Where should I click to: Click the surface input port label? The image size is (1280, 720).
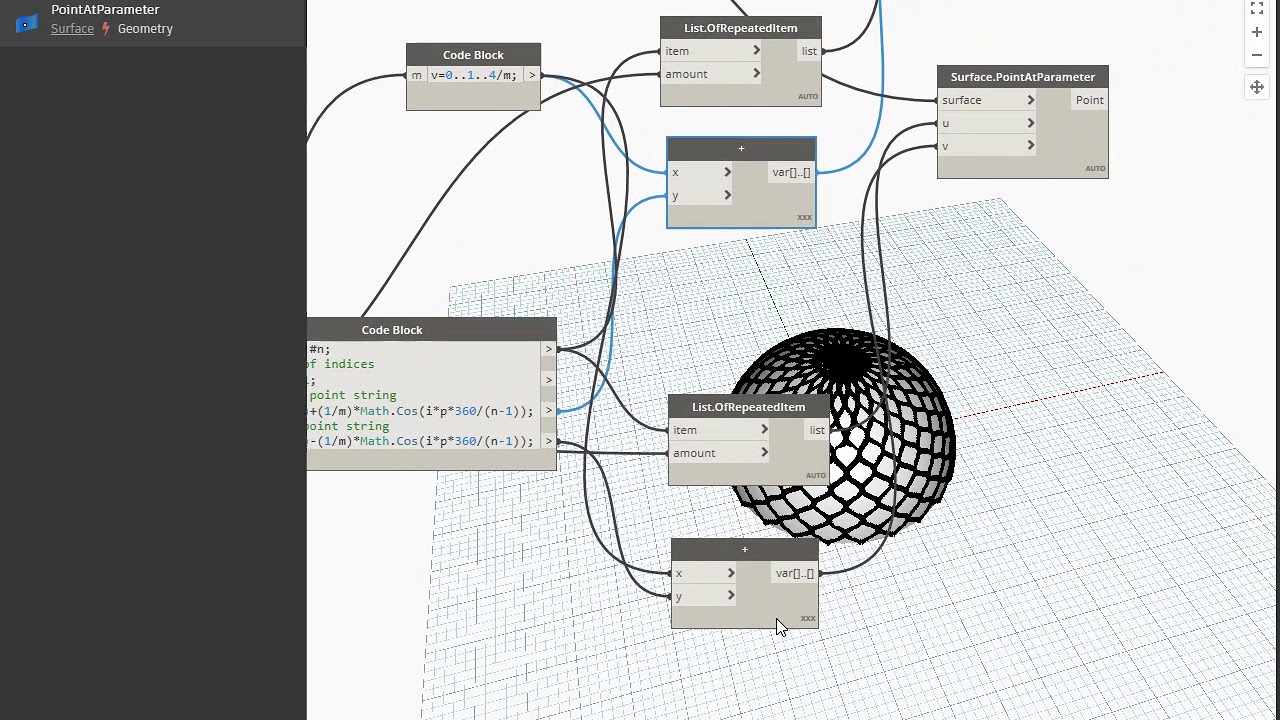click(x=961, y=100)
